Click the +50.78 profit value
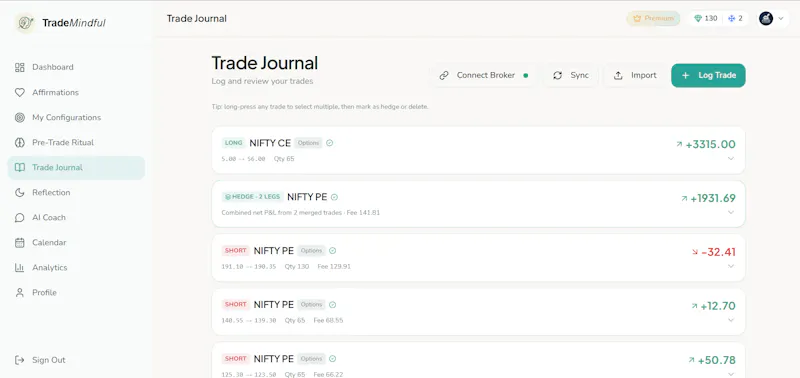This screenshot has width=800, height=378. [x=716, y=360]
